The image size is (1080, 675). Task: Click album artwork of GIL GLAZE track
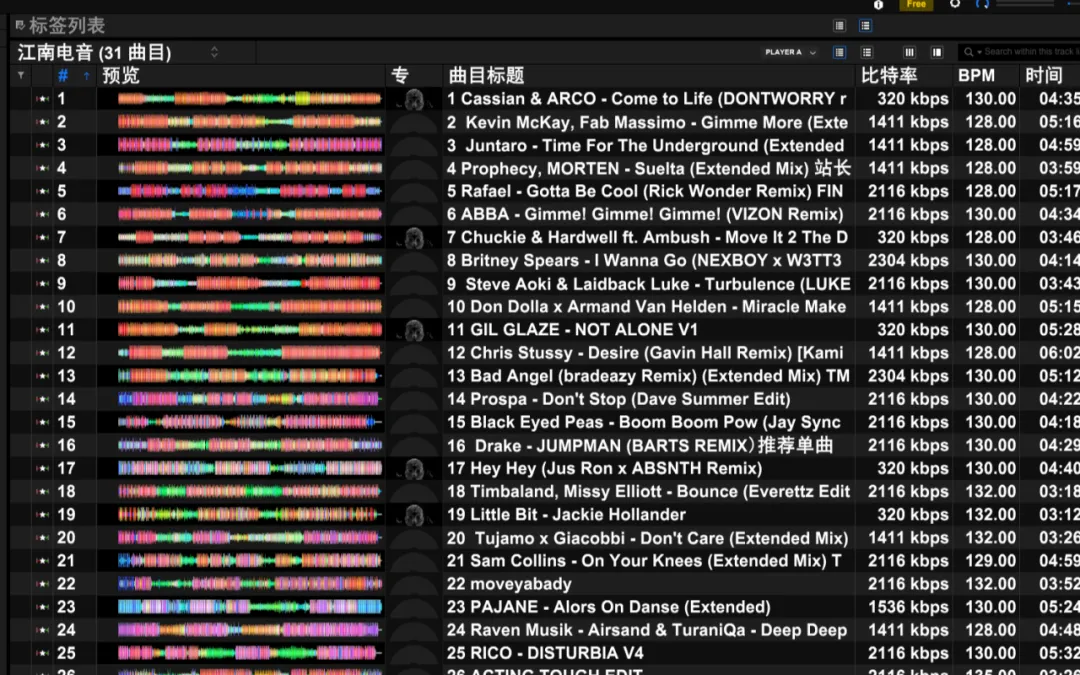(414, 330)
